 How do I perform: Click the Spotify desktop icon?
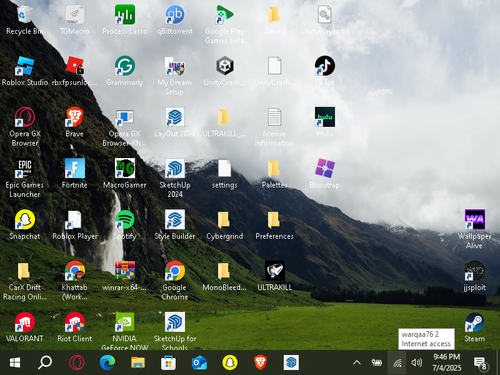[125, 220]
